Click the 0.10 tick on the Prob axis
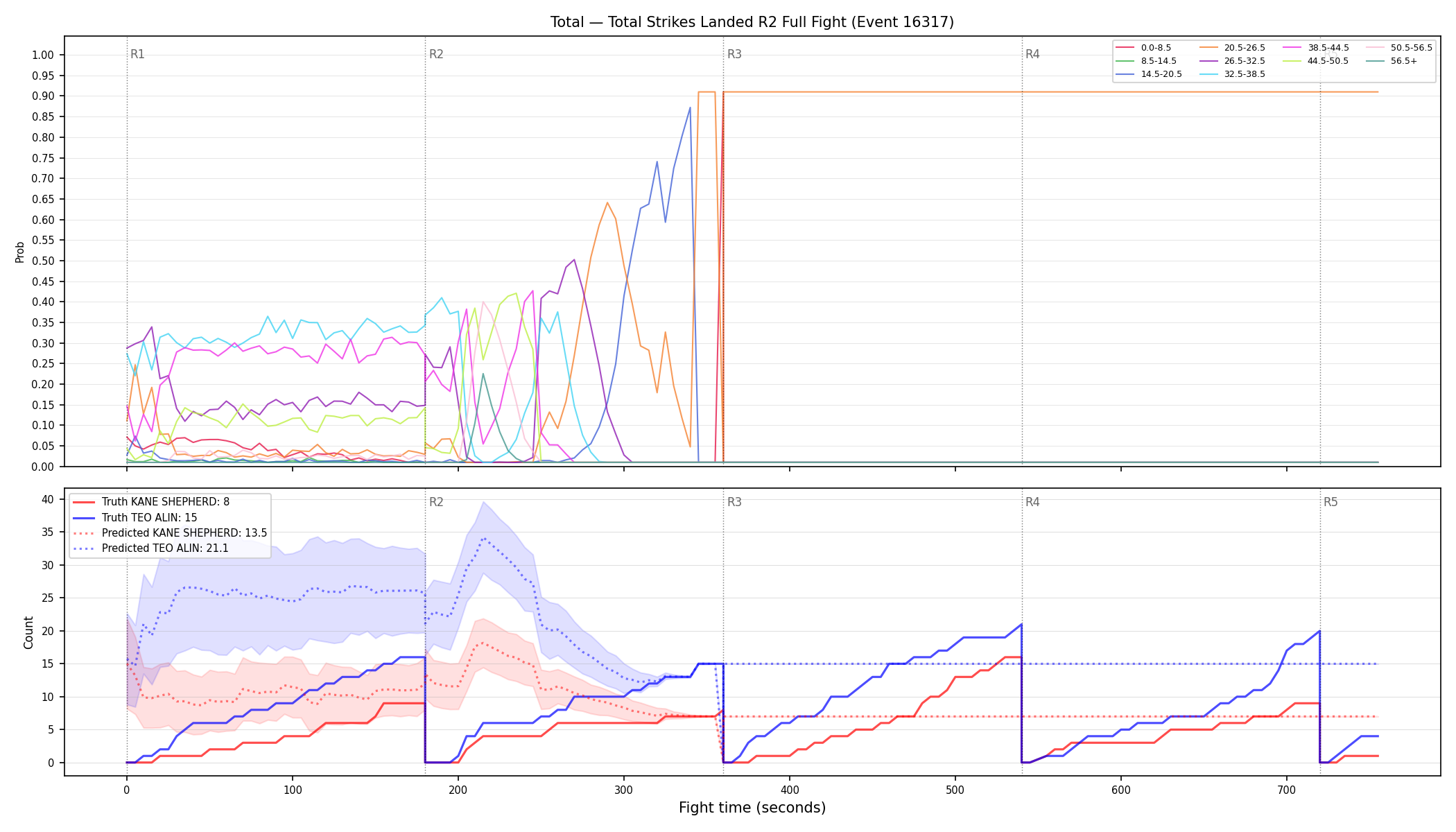The image size is (1456, 832). [43, 426]
